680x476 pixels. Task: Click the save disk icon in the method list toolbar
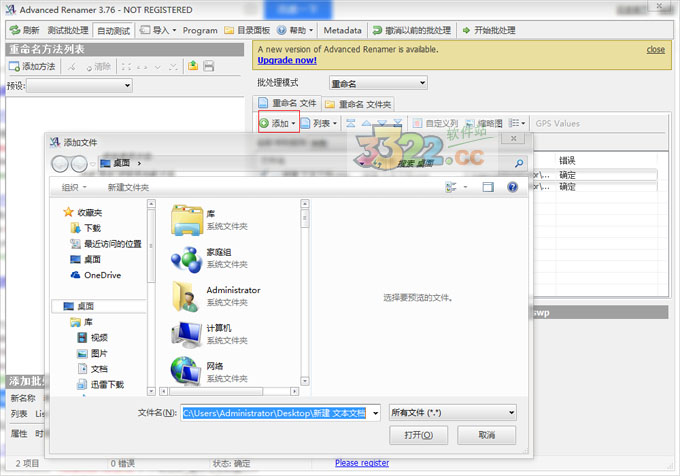(x=209, y=66)
